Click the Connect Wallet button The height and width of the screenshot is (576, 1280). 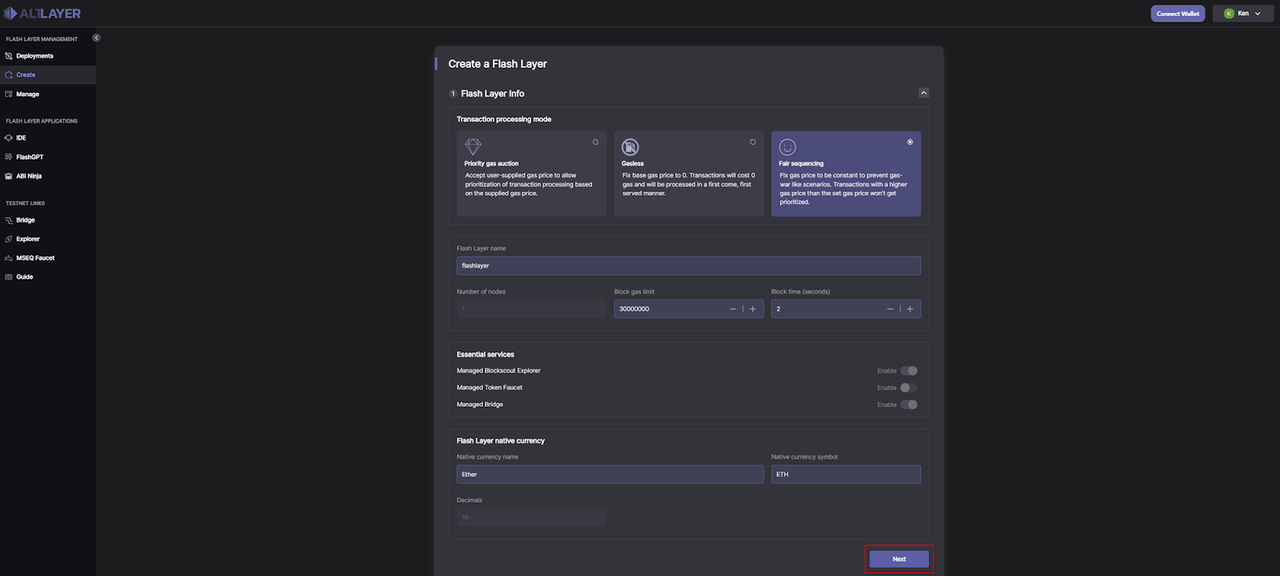click(x=1177, y=13)
